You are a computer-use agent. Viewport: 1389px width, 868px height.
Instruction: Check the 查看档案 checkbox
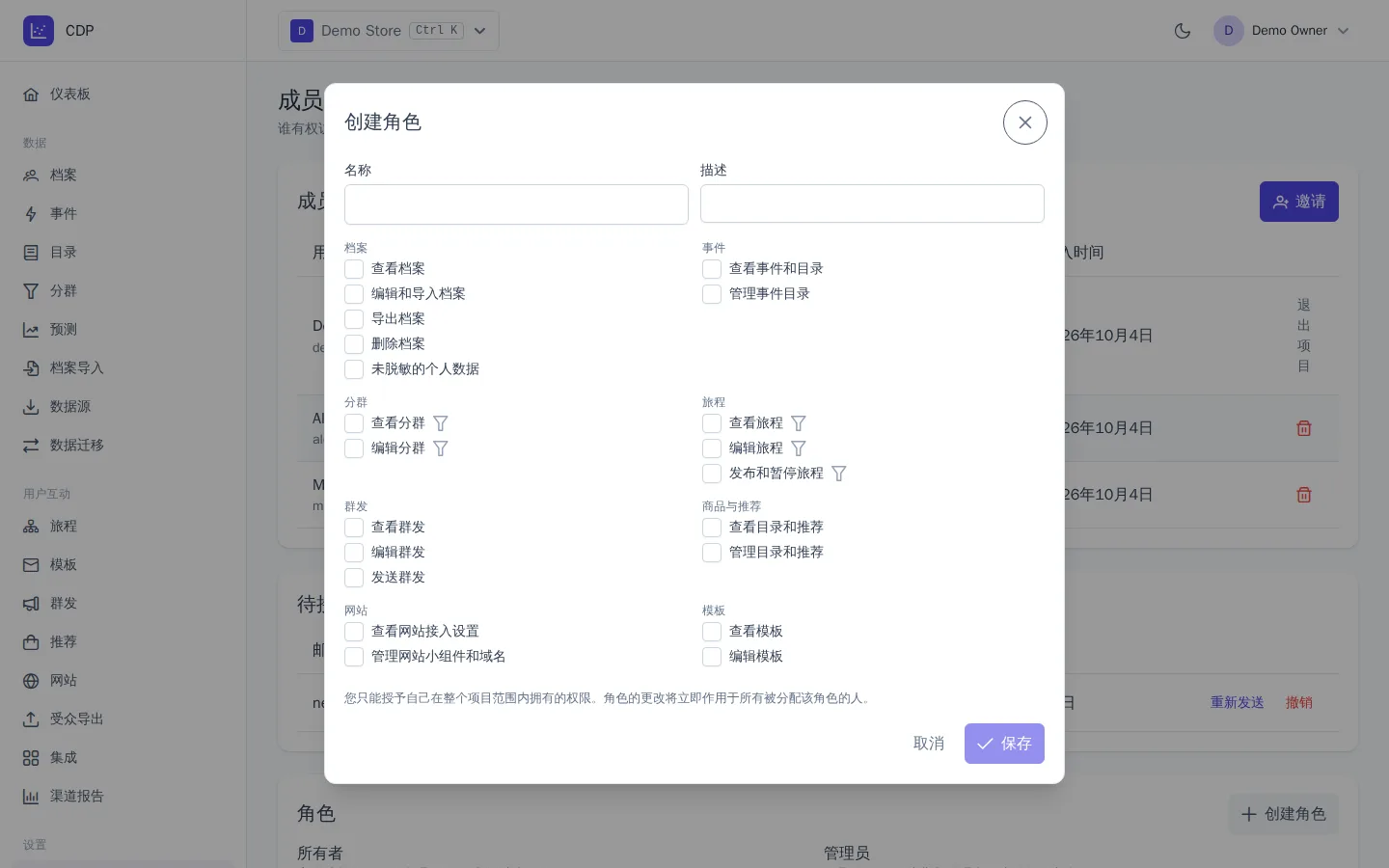click(354, 269)
